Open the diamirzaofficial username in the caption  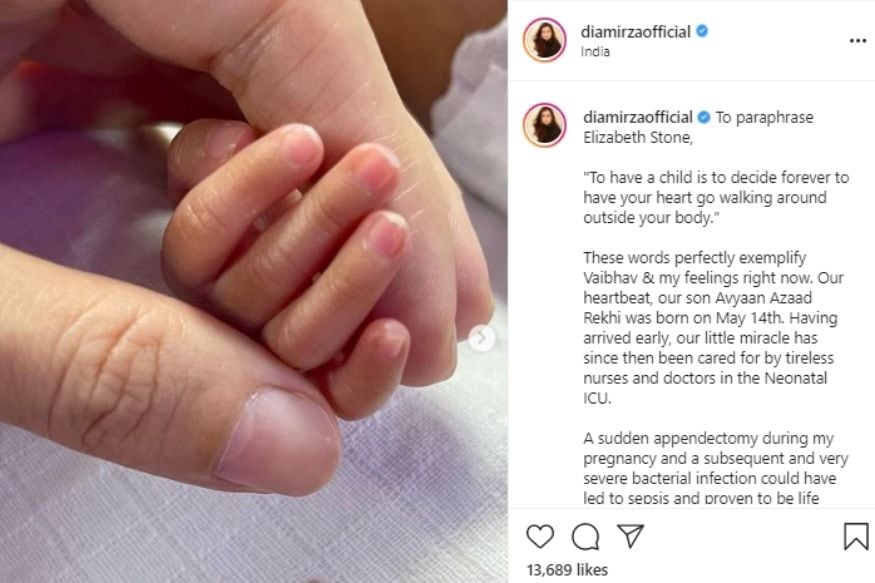point(638,117)
